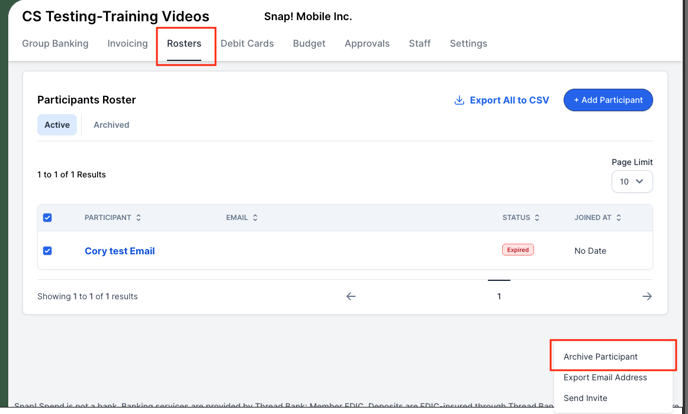Screen dimensions: 688x414
Task: Click the Snap! Mobile Inc. label
Action: [x=308, y=17]
